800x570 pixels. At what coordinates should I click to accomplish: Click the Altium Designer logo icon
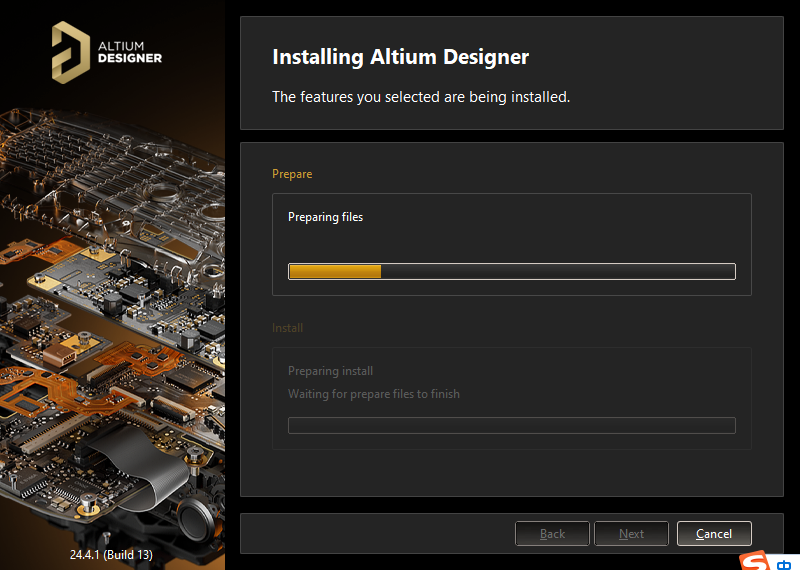[x=71, y=52]
